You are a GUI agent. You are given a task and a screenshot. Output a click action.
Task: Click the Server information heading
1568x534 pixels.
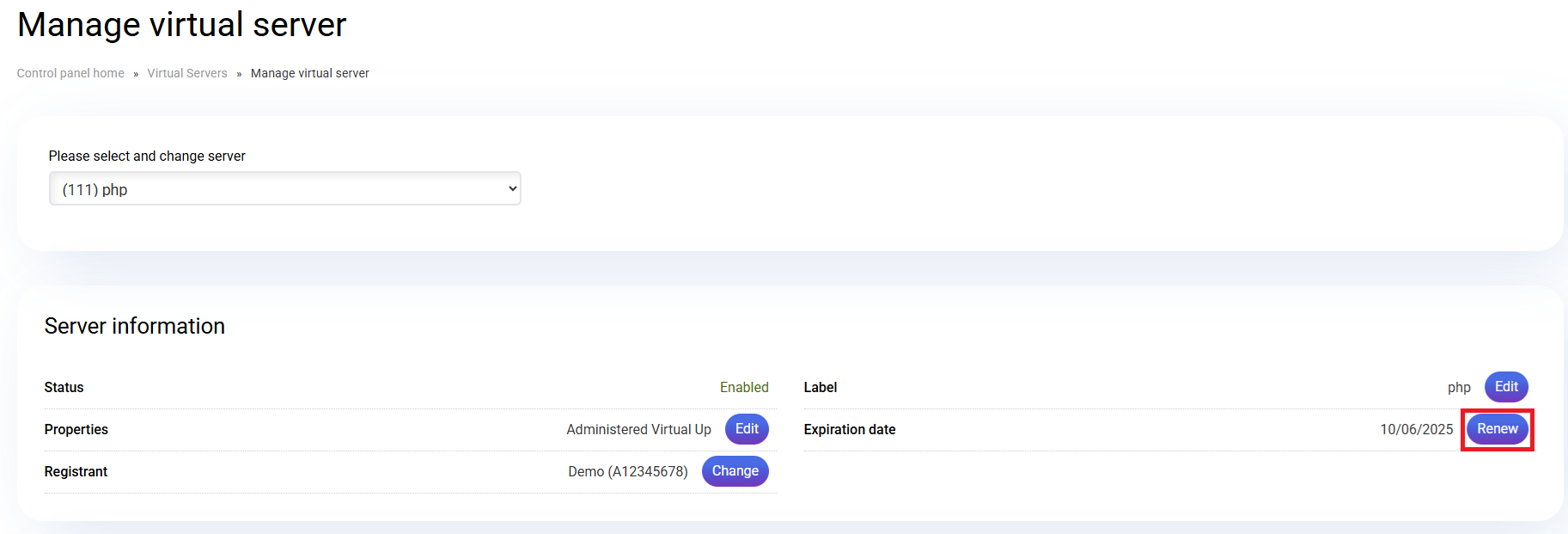click(135, 326)
